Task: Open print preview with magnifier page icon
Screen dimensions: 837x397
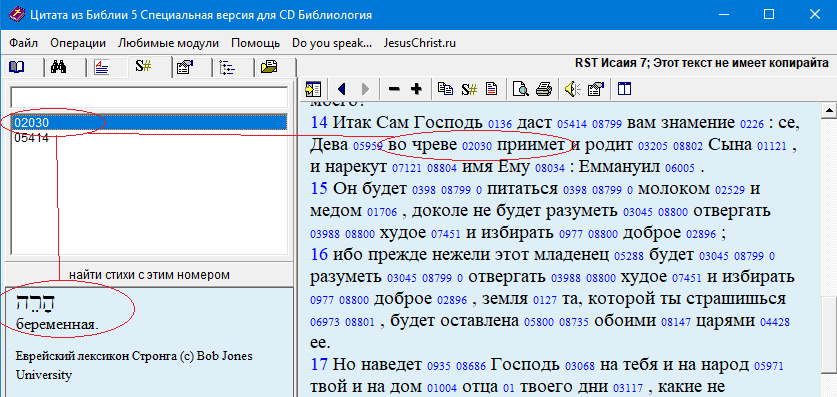Action: point(520,89)
